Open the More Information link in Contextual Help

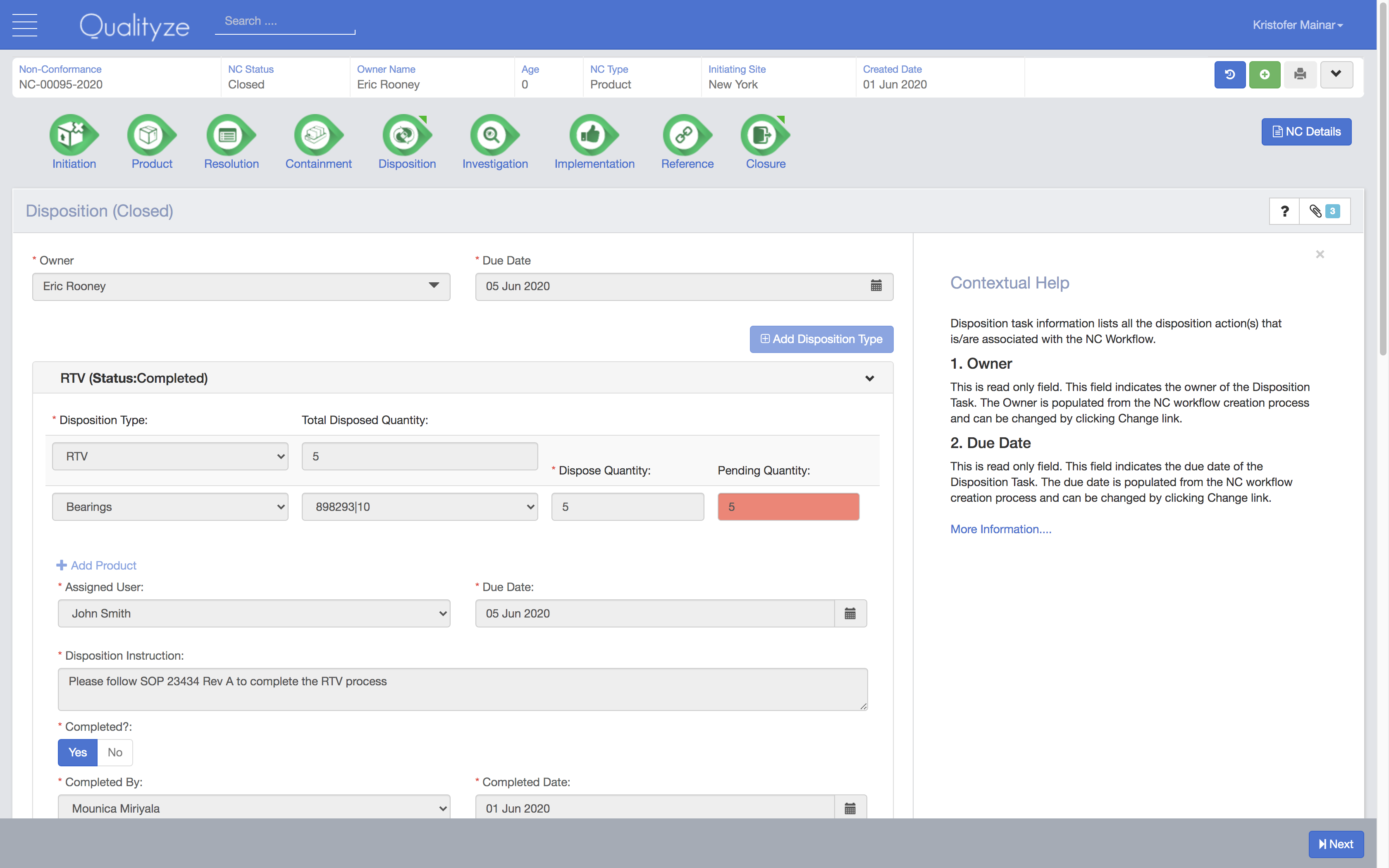[x=1000, y=529]
